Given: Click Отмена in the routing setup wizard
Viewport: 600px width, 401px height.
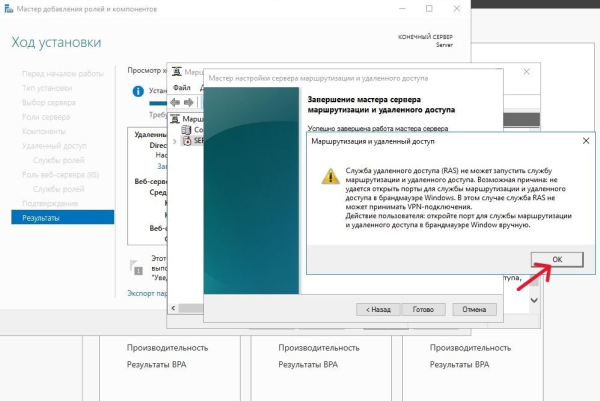Looking at the screenshot, I should click(474, 309).
